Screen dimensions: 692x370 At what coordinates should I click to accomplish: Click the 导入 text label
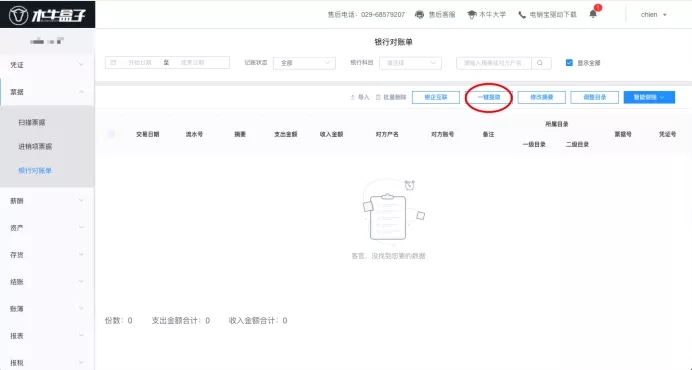point(364,97)
